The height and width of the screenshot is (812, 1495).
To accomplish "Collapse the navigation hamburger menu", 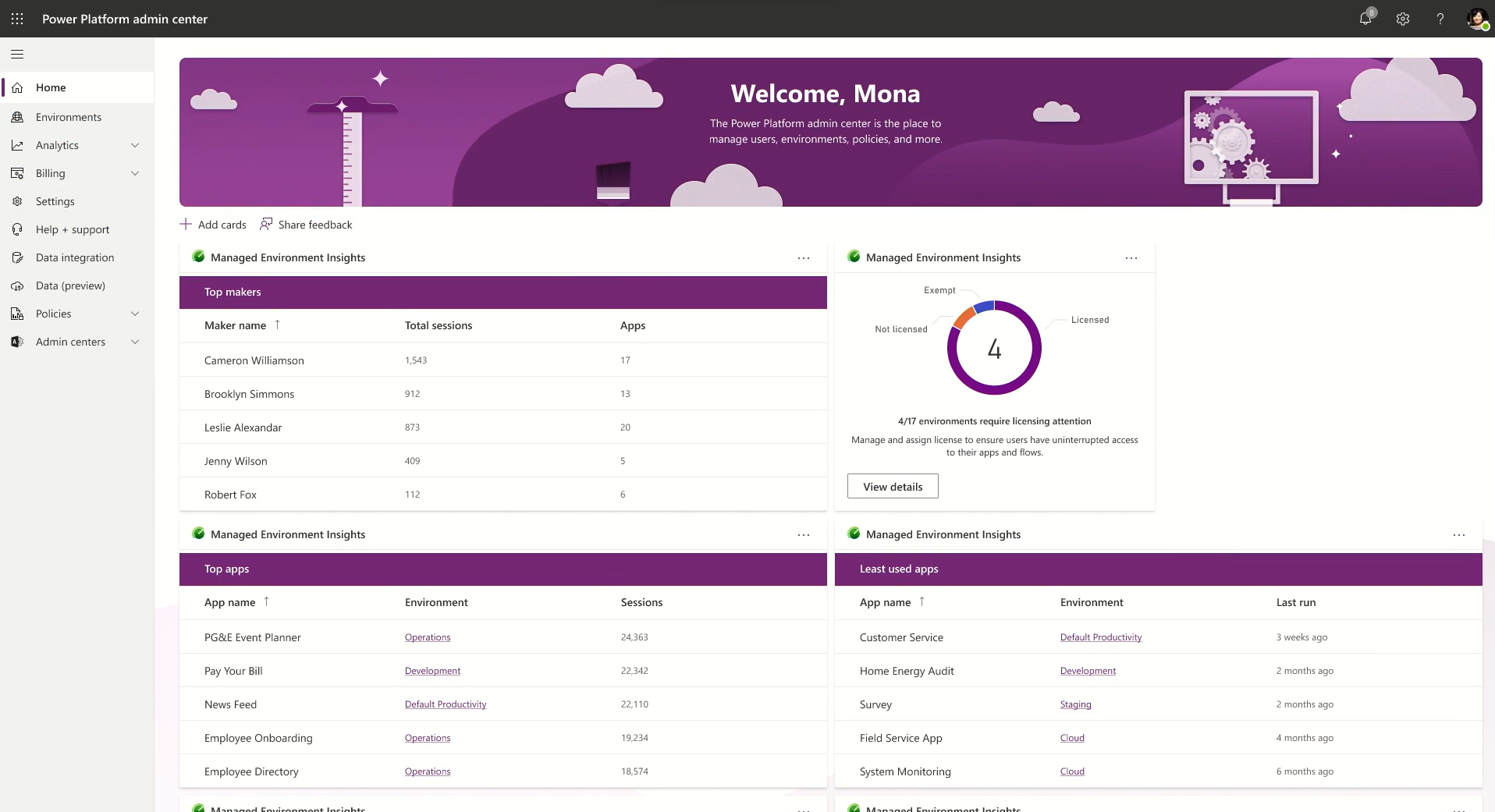I will (17, 54).
